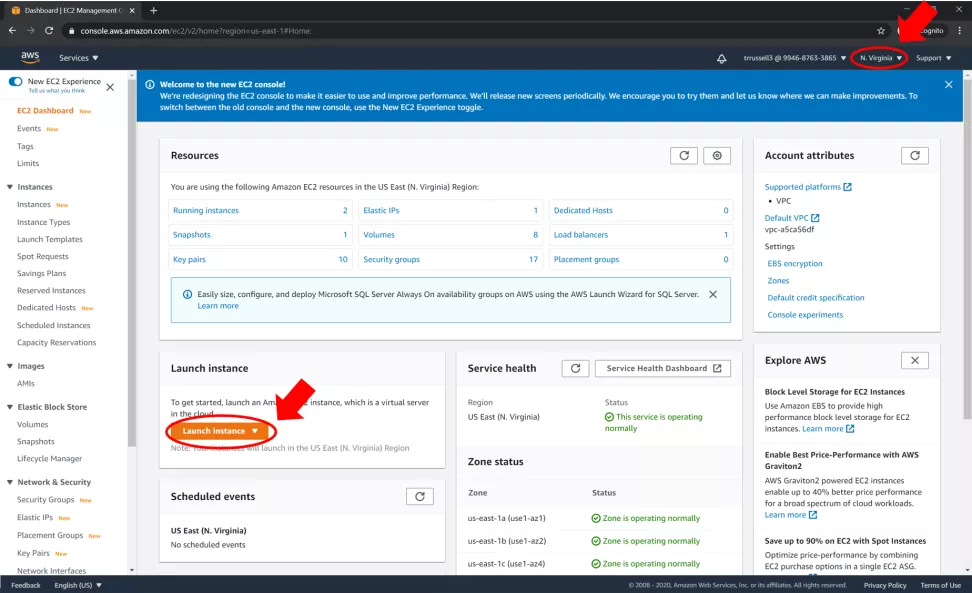Go to Savings Plans

(42, 273)
